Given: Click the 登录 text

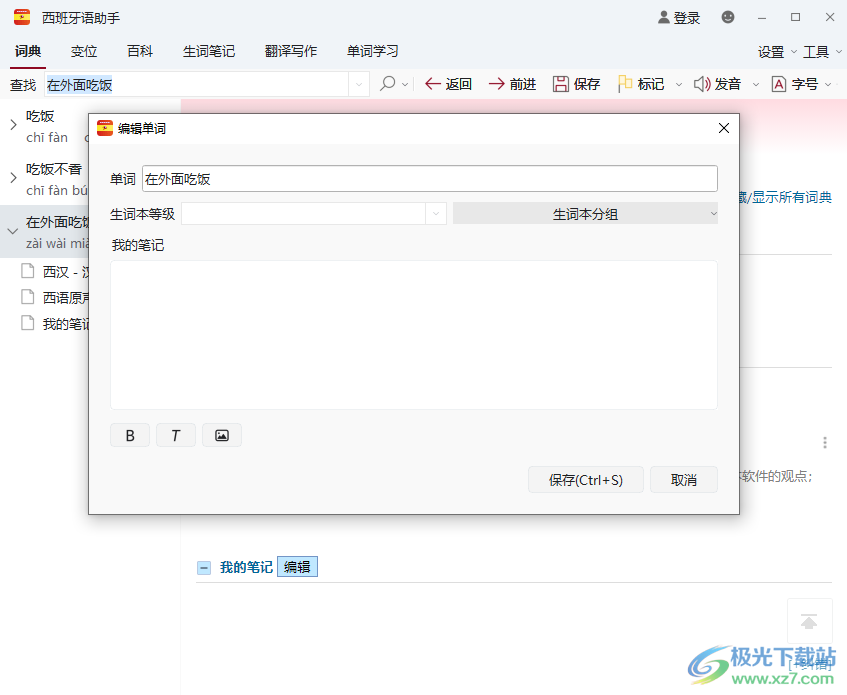Looking at the screenshot, I should click(687, 18).
